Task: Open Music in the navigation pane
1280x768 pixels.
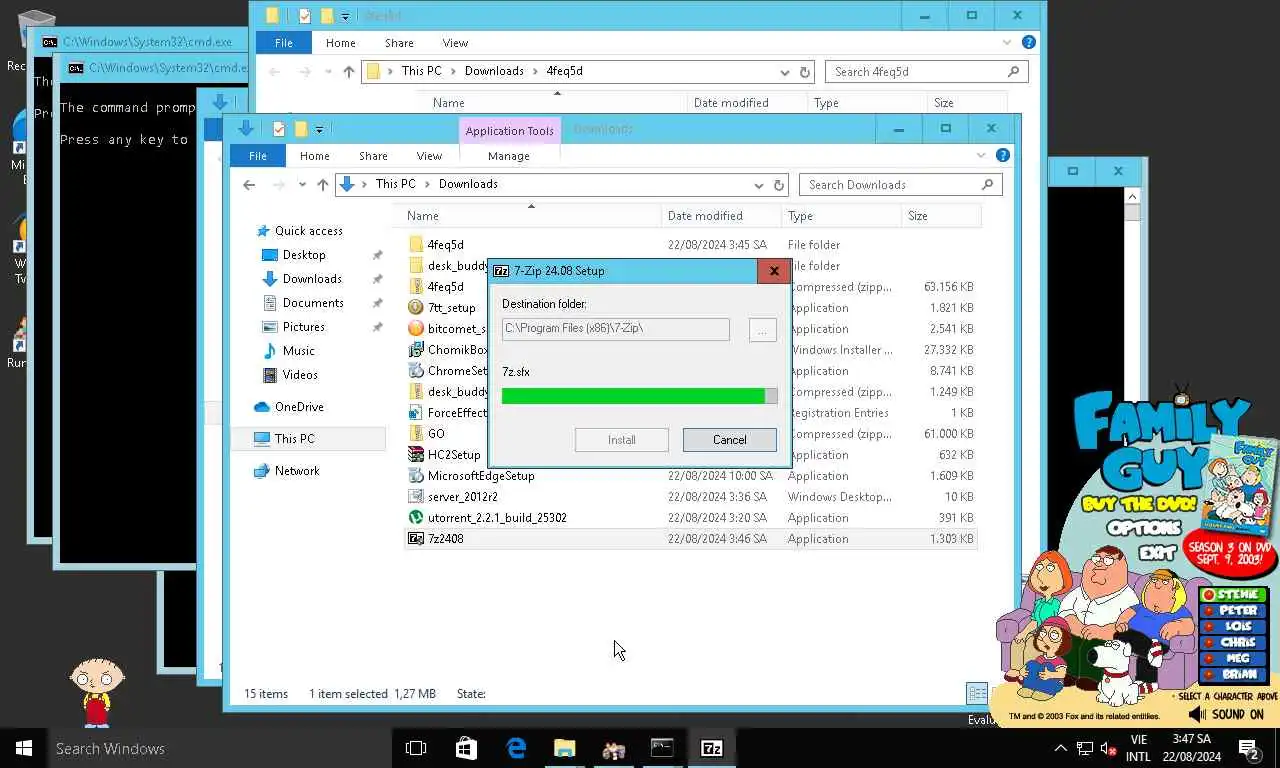Action: [298, 351]
